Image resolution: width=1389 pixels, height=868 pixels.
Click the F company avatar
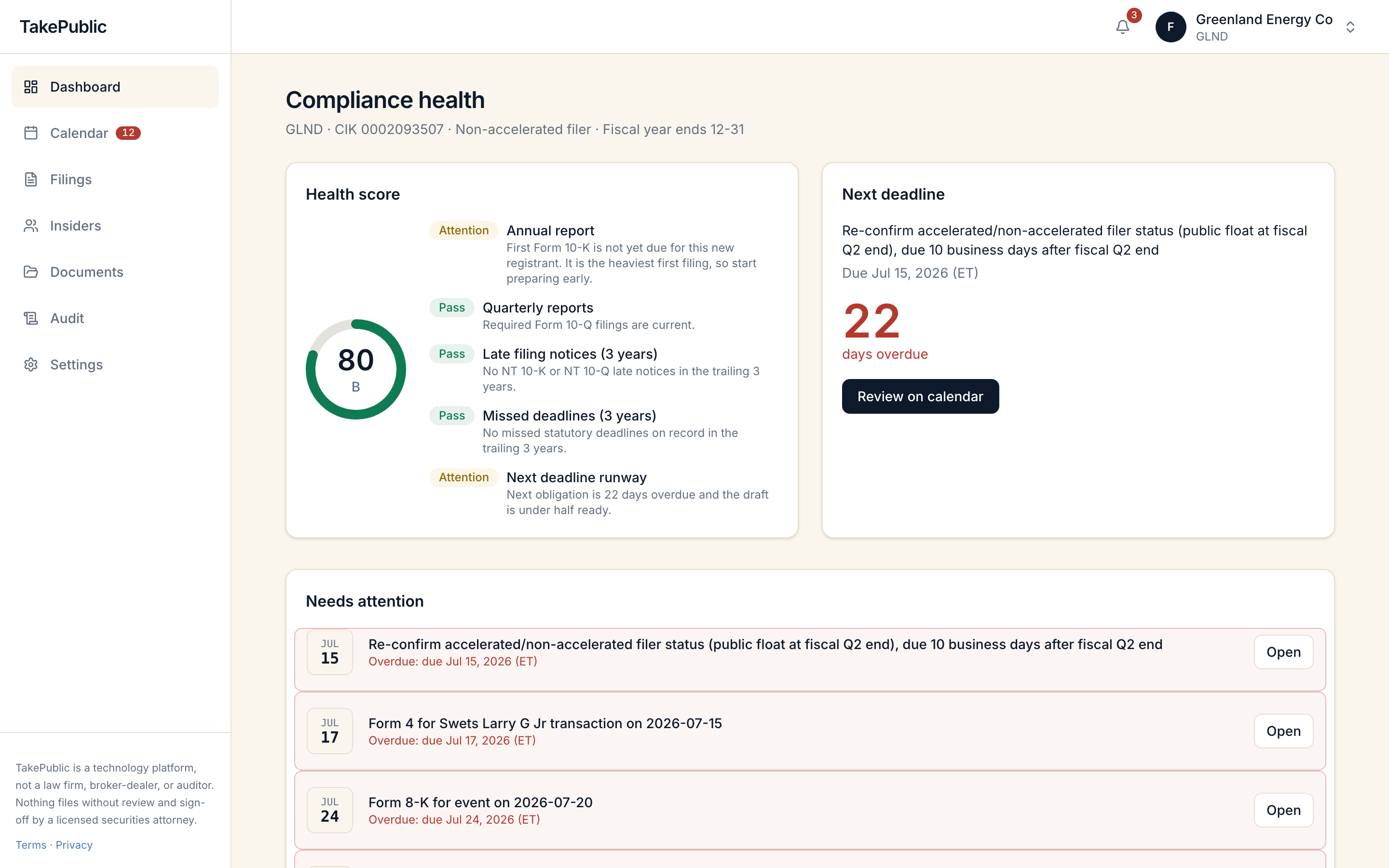pyautogui.click(x=1171, y=27)
